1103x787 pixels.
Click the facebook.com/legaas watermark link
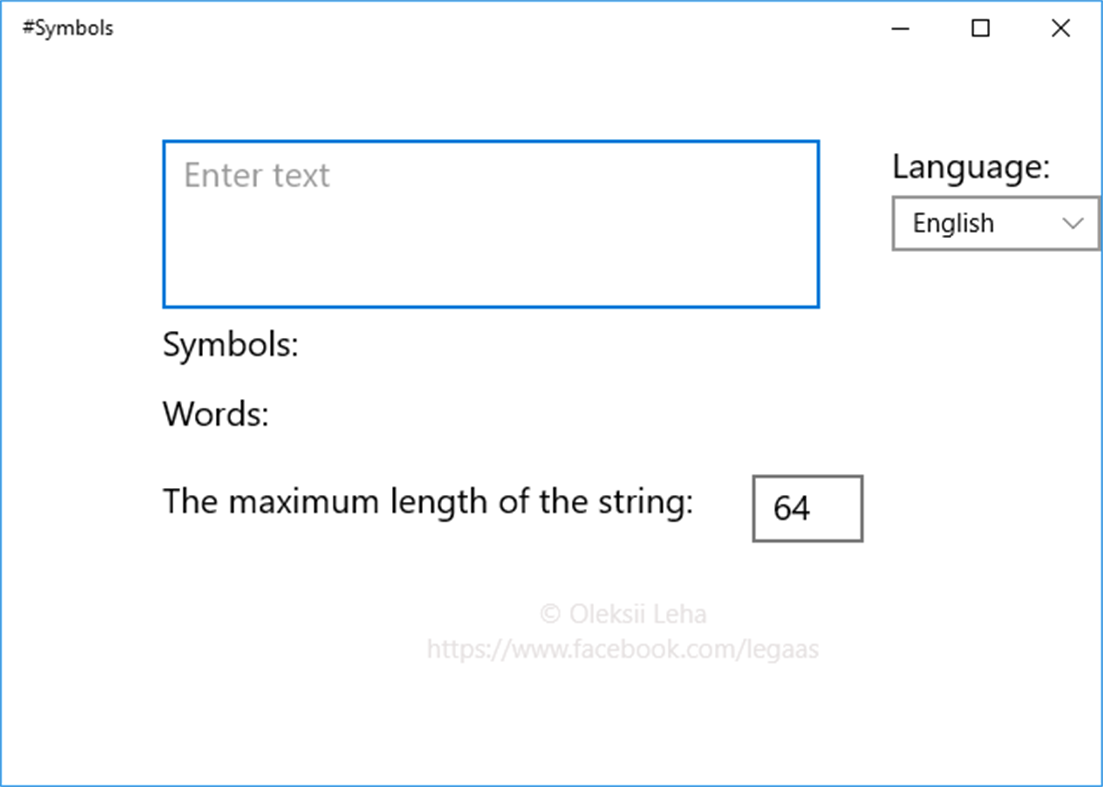click(622, 649)
